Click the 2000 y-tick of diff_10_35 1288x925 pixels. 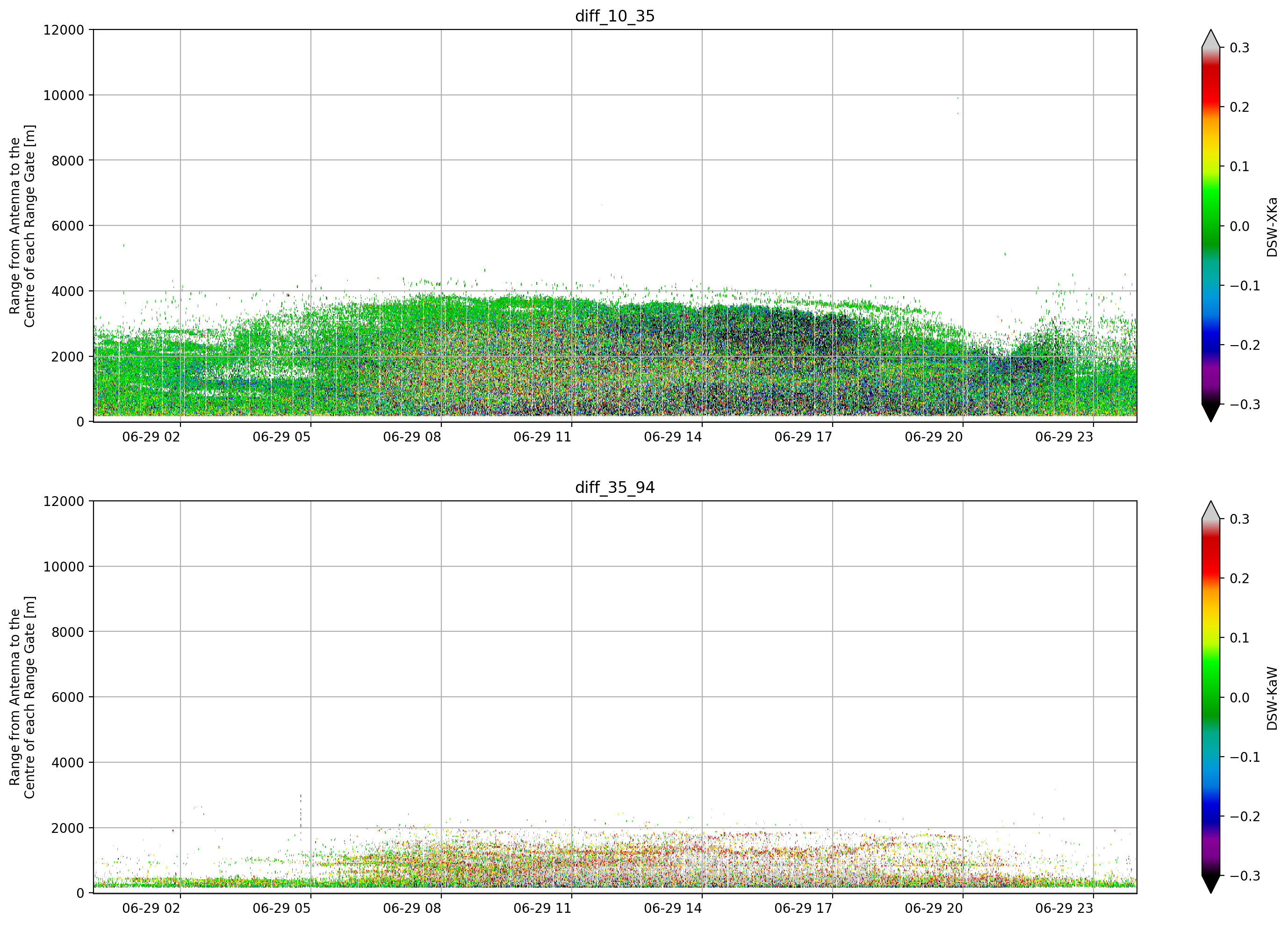(x=68, y=357)
